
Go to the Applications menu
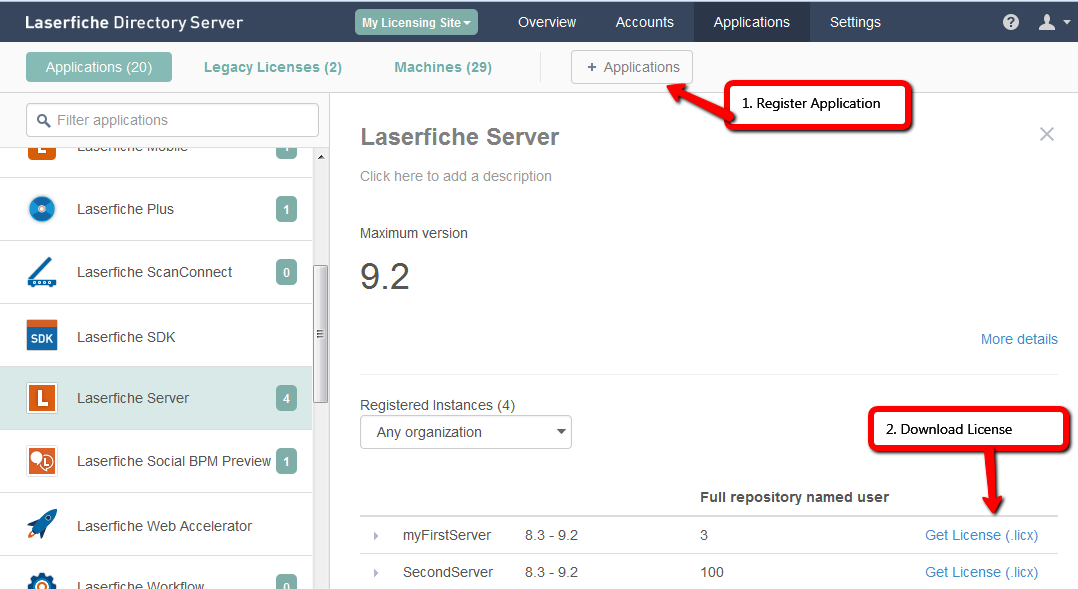[x=751, y=22]
